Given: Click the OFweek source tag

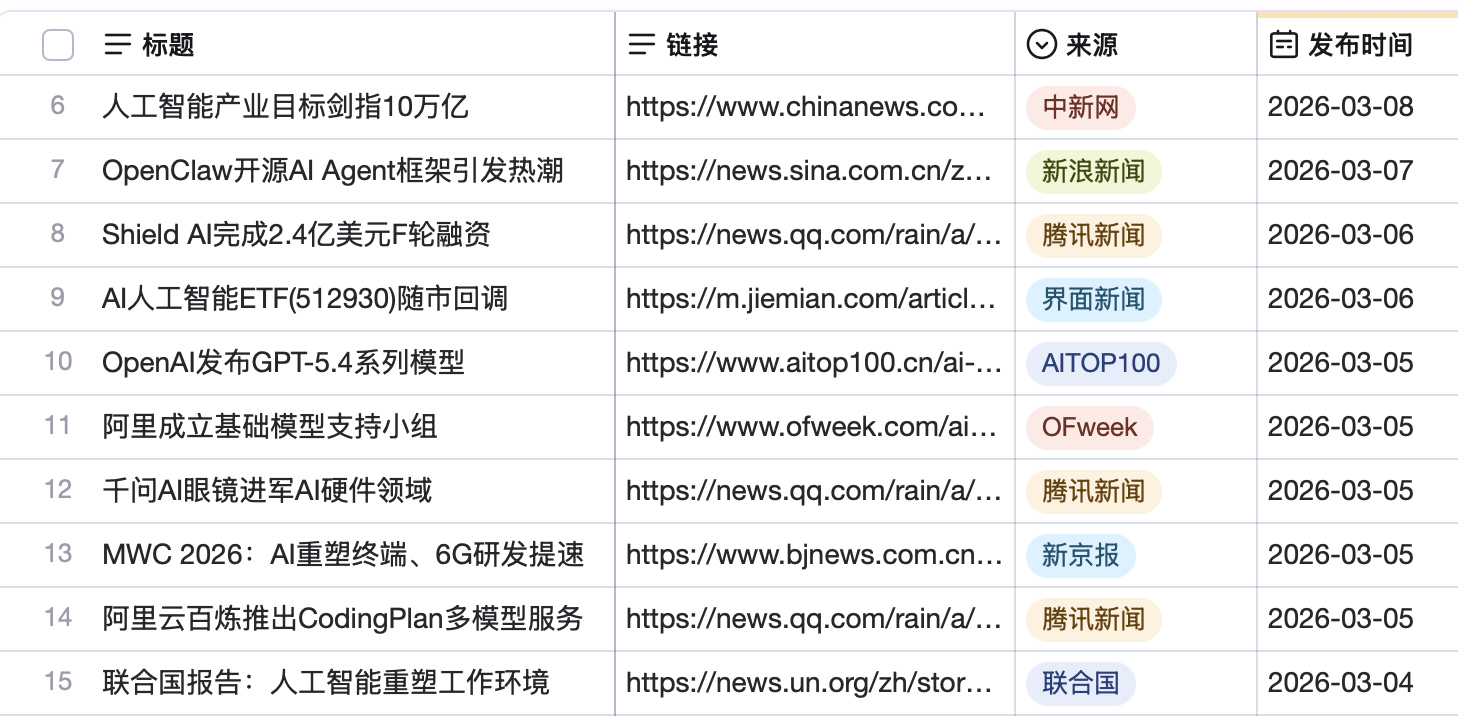Looking at the screenshot, I should click(x=1090, y=426).
